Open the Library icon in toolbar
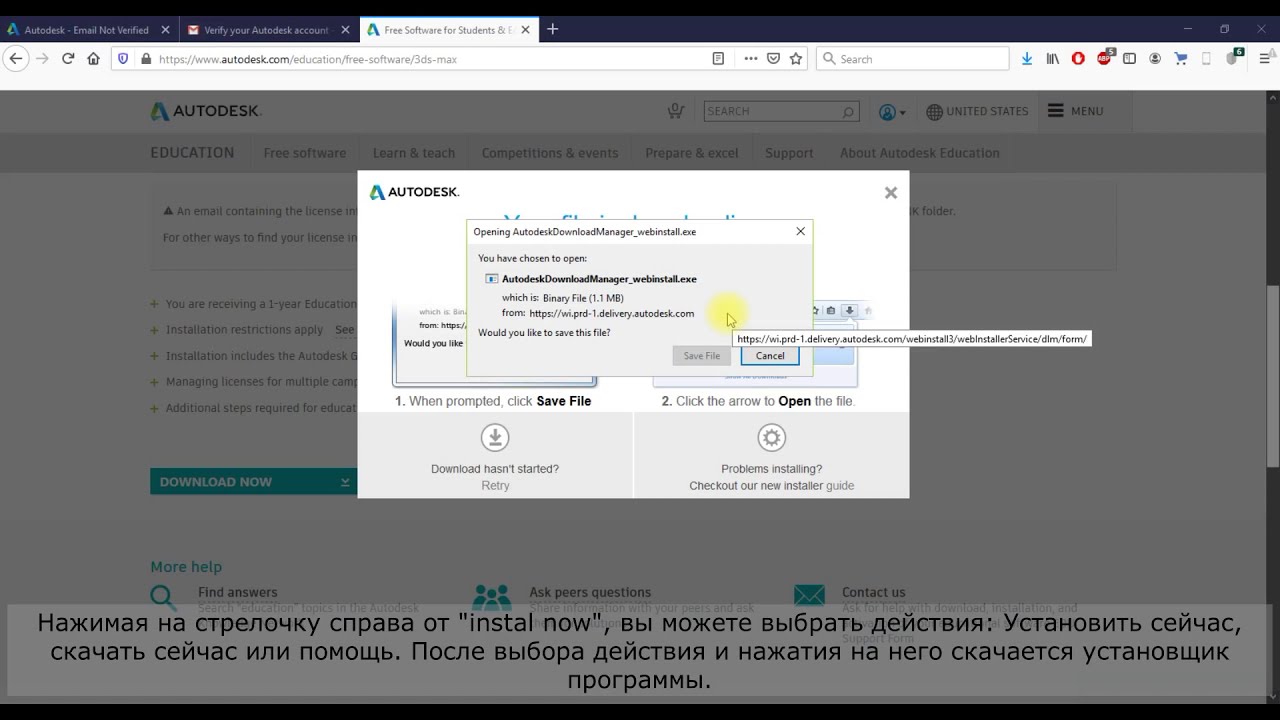This screenshot has width=1280, height=720. (x=1053, y=59)
